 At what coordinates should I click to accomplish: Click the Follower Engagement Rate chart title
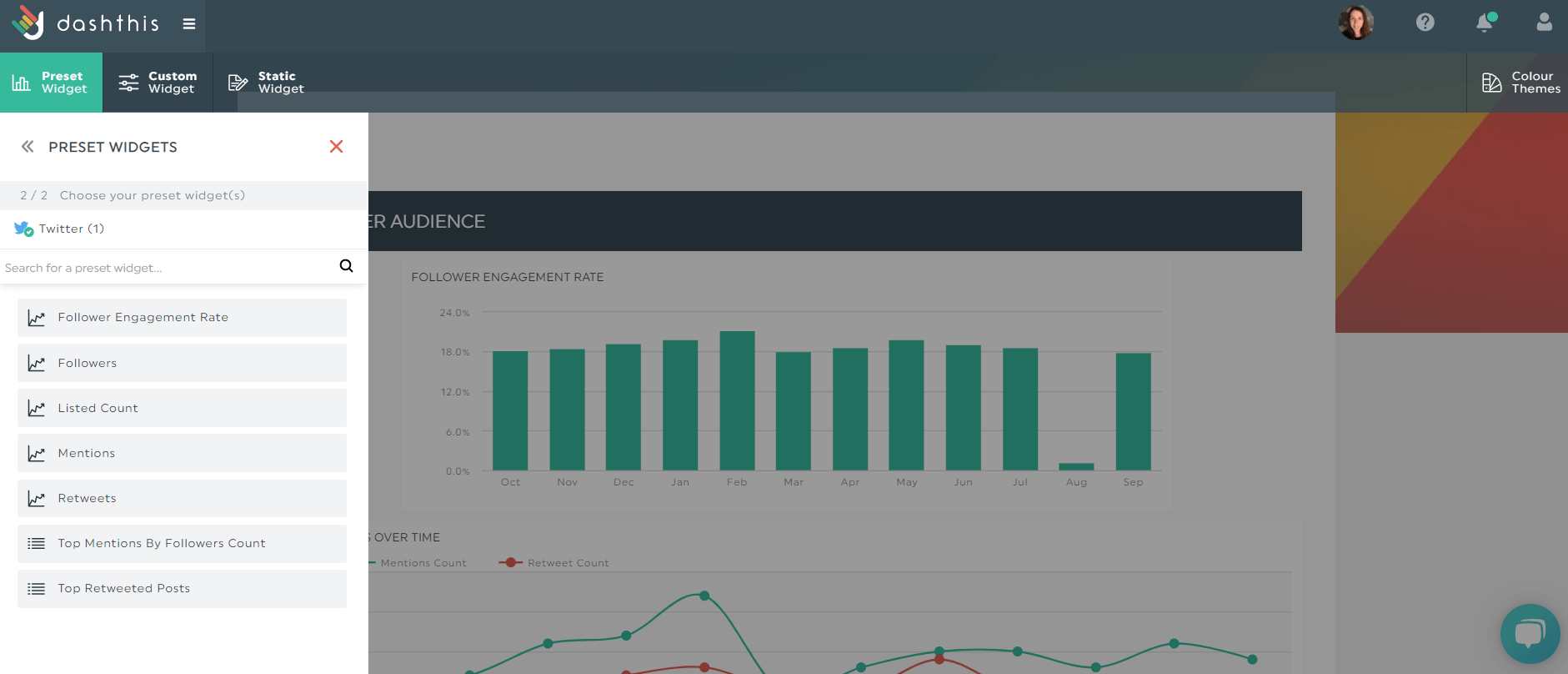point(508,277)
